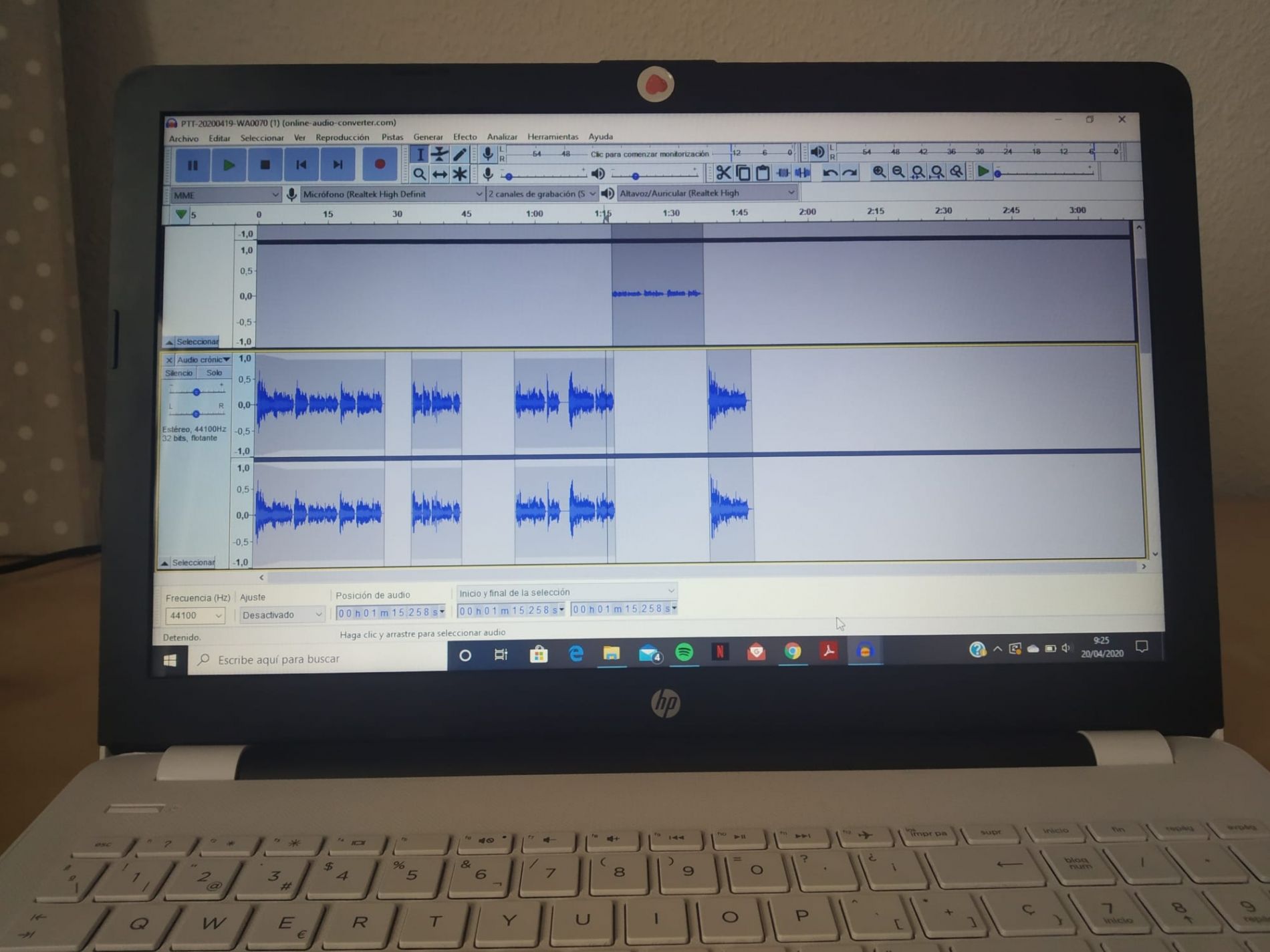Select the Selection (I-beam) tool
Viewport: 1270px width, 952px height.
(420, 155)
